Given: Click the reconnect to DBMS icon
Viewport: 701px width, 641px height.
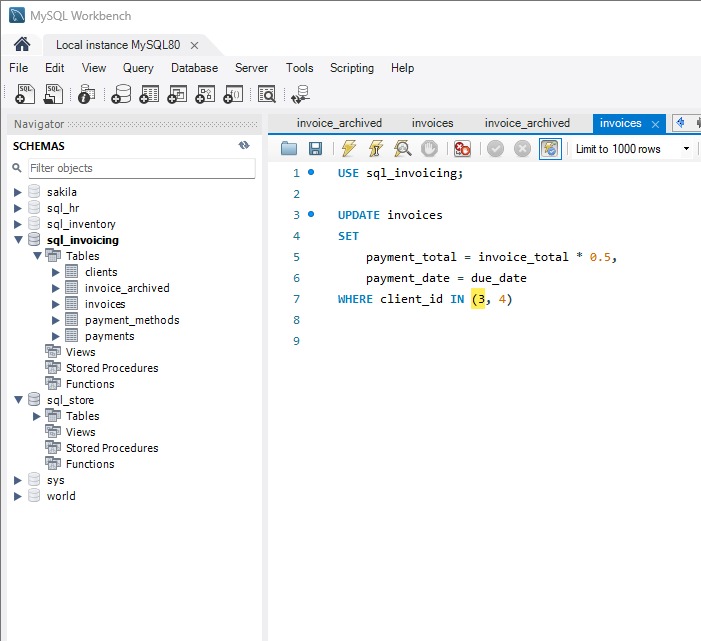Looking at the screenshot, I should (299, 94).
